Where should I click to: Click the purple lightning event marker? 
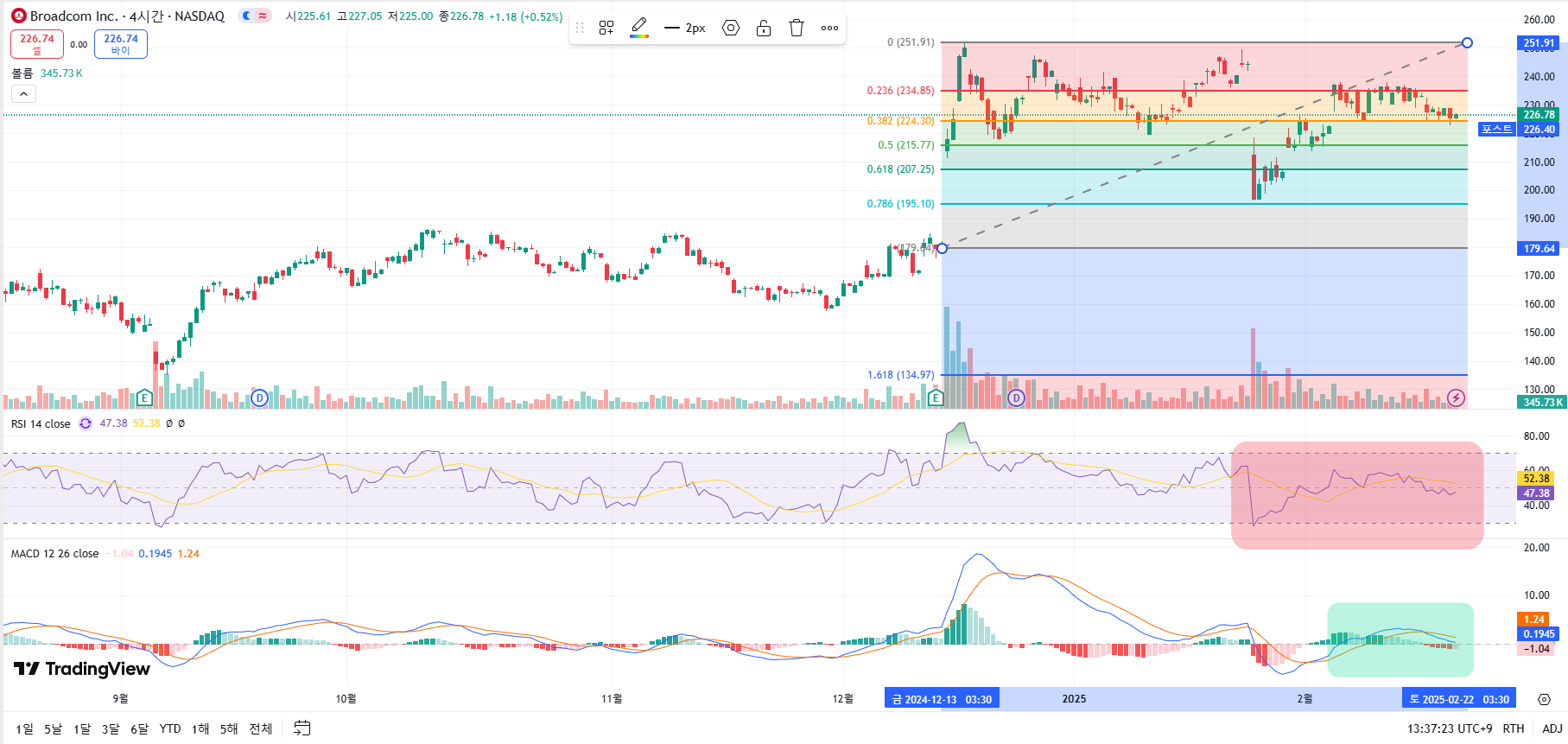point(1456,398)
